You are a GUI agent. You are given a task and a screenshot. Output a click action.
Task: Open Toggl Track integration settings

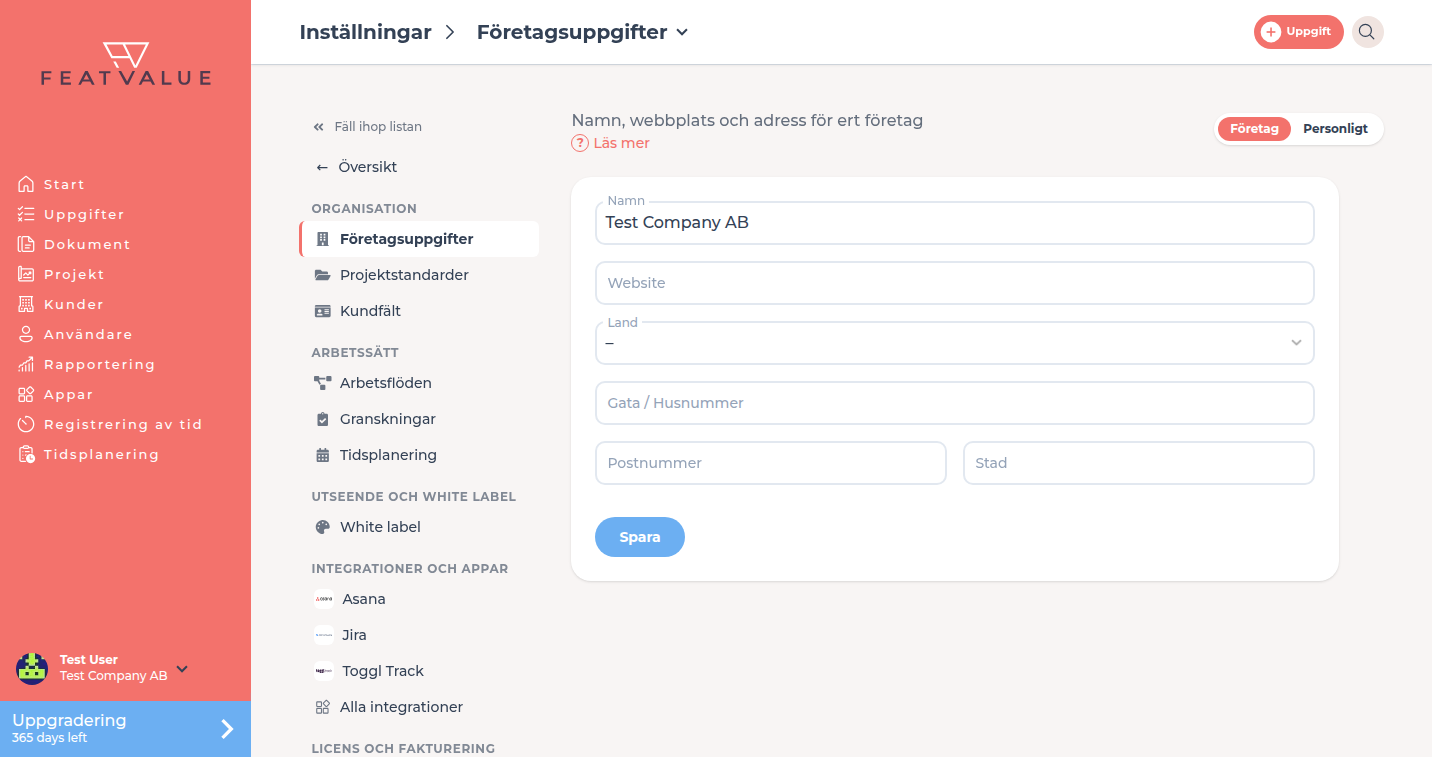pyautogui.click(x=419, y=671)
